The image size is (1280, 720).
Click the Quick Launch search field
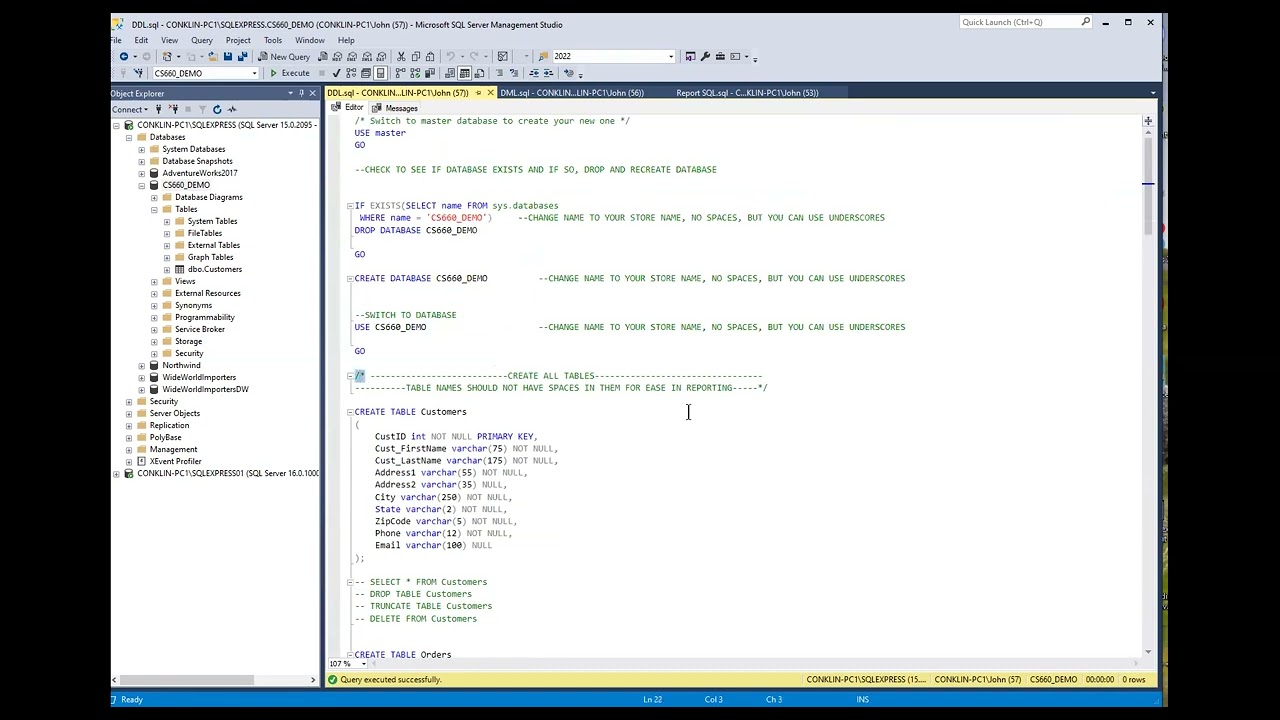tap(1025, 22)
